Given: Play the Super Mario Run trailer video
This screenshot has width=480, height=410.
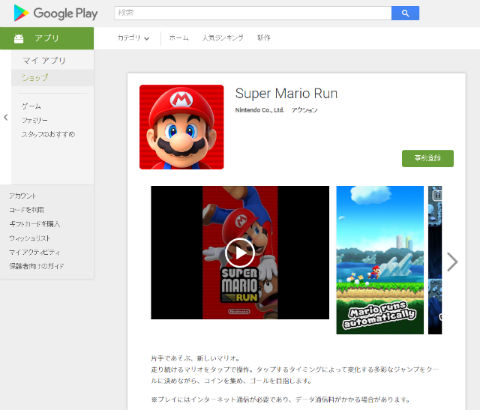Looking at the screenshot, I should (x=240, y=253).
